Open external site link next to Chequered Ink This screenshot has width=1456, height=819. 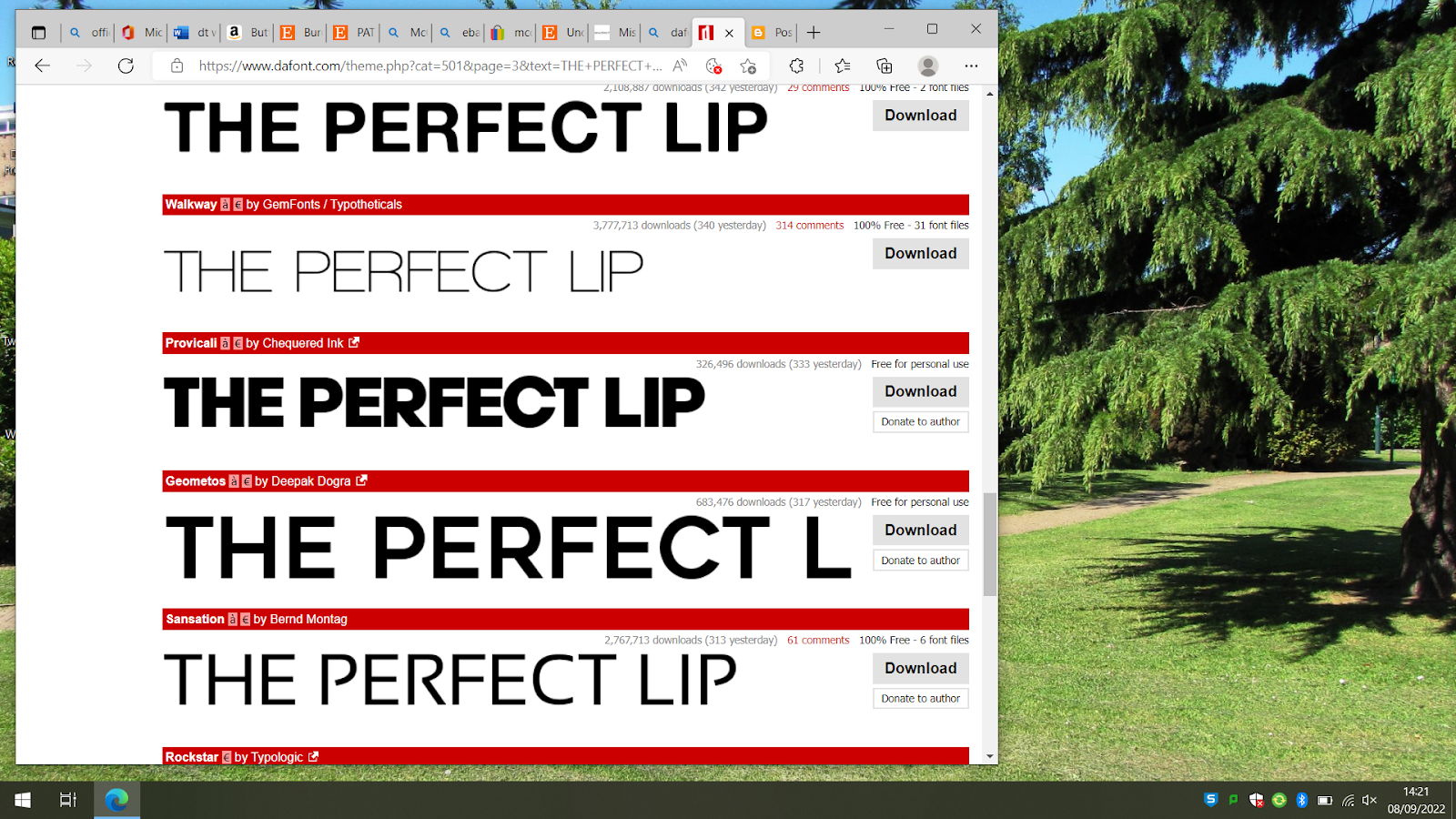pos(354,342)
